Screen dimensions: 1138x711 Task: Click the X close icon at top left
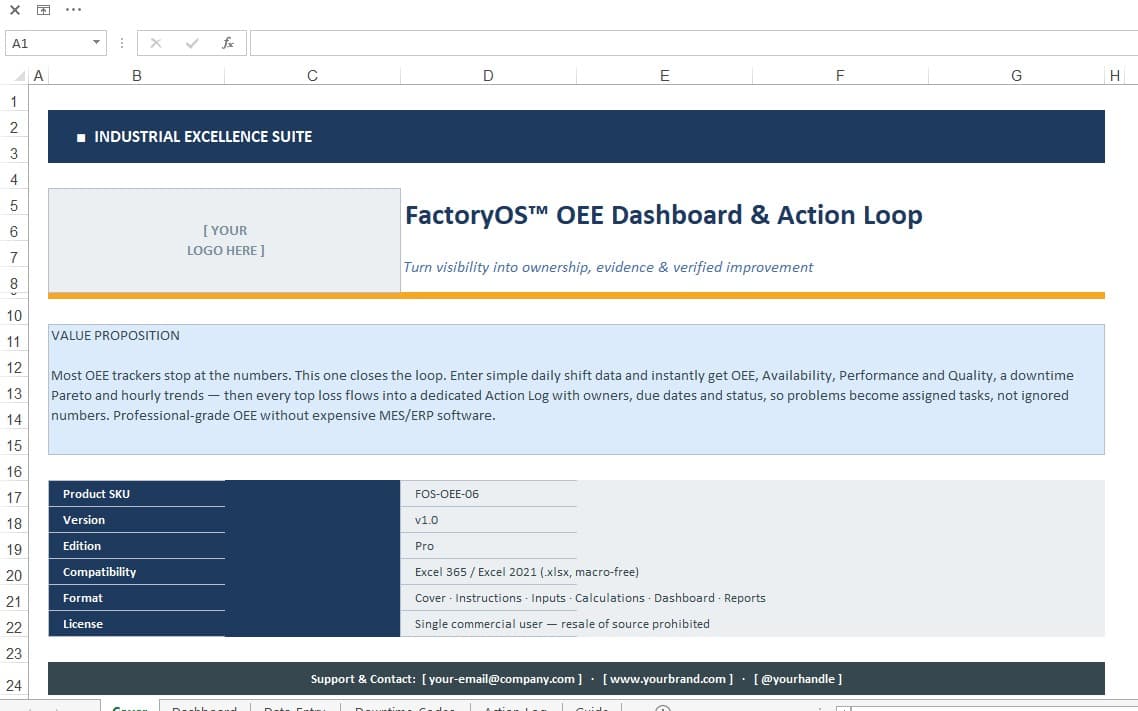click(15, 10)
